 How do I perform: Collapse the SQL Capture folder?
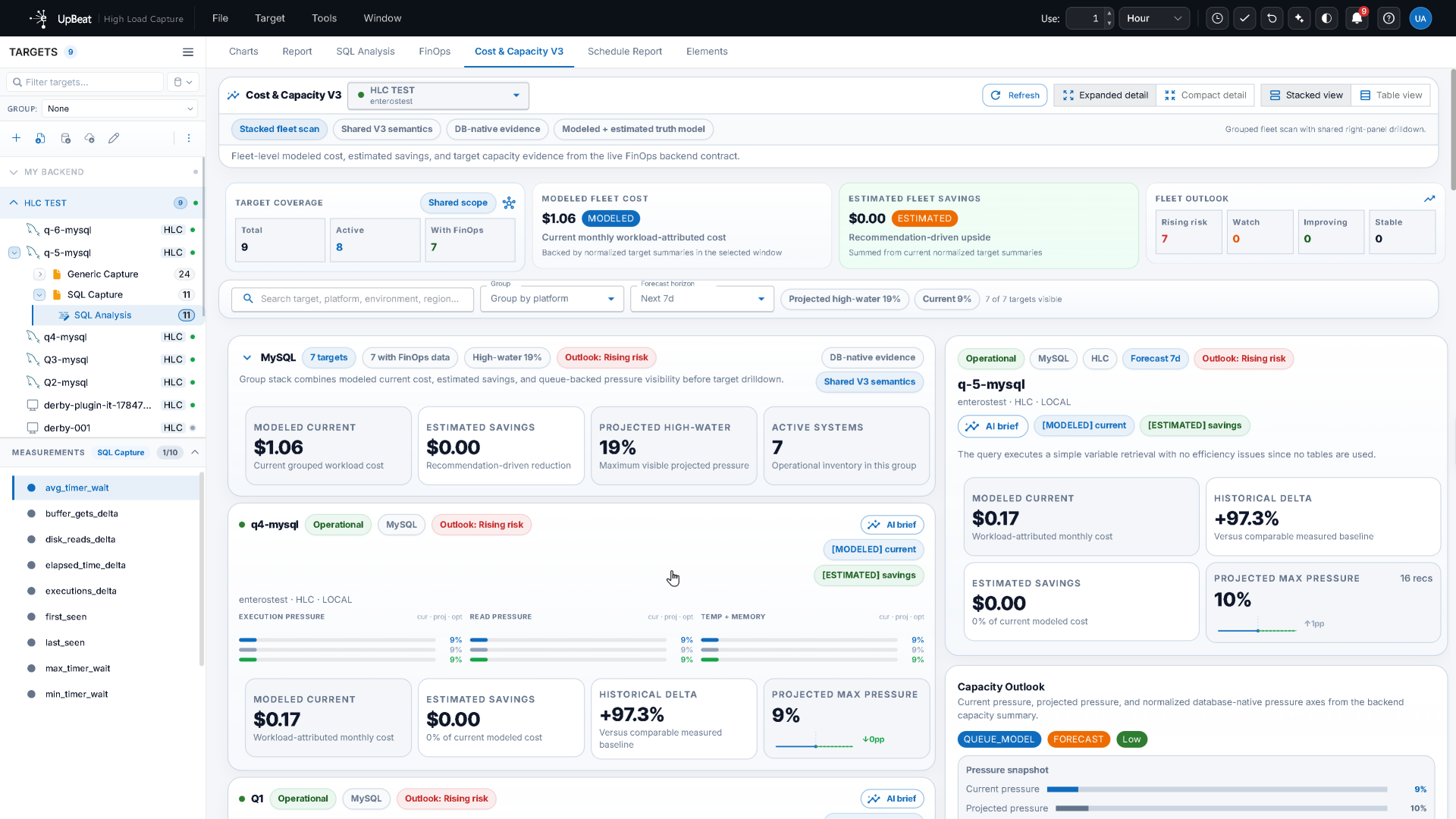39,295
